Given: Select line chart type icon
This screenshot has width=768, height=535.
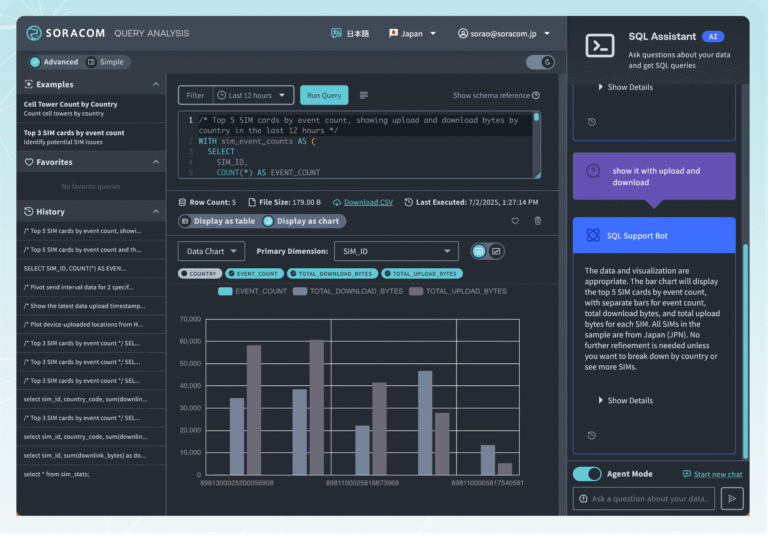Looking at the screenshot, I should [x=496, y=251].
